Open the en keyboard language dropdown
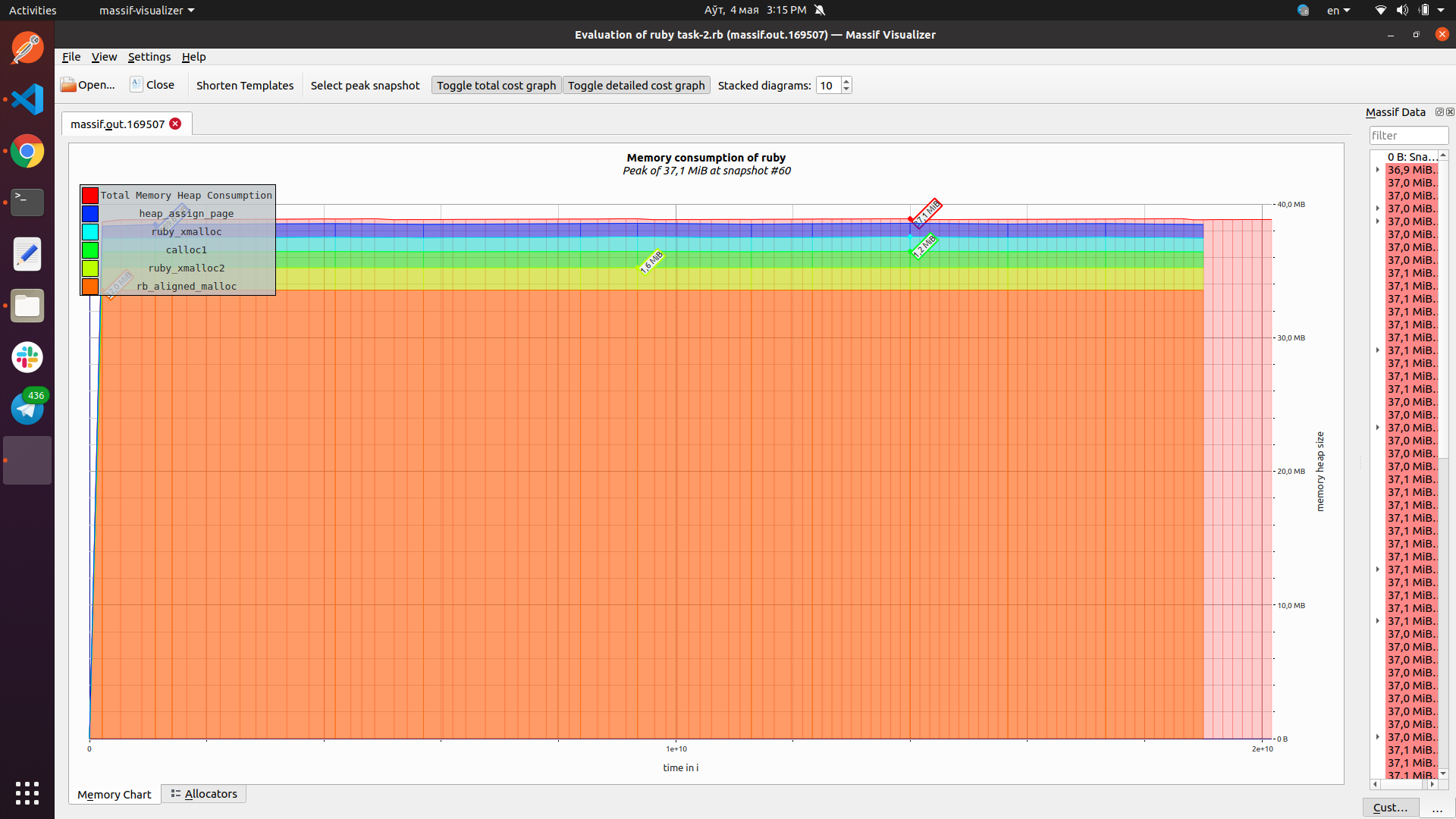Viewport: 1456px width, 819px height. pos(1338,11)
